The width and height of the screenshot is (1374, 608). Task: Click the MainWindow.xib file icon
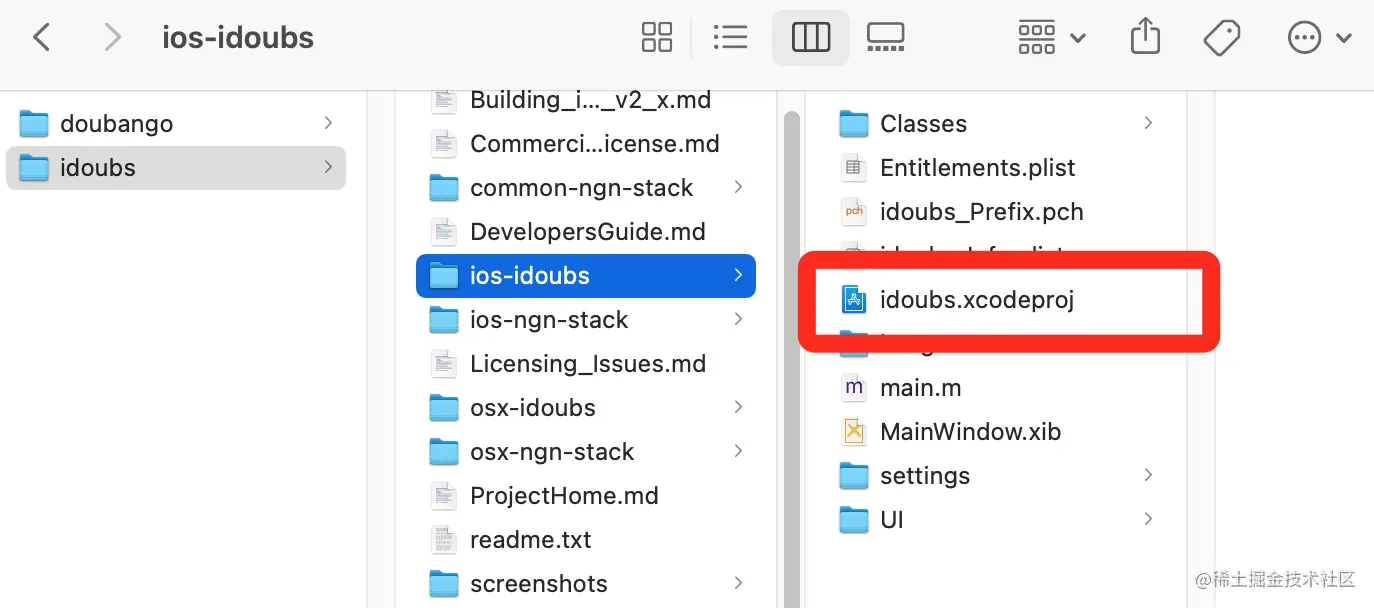pyautogui.click(x=853, y=432)
